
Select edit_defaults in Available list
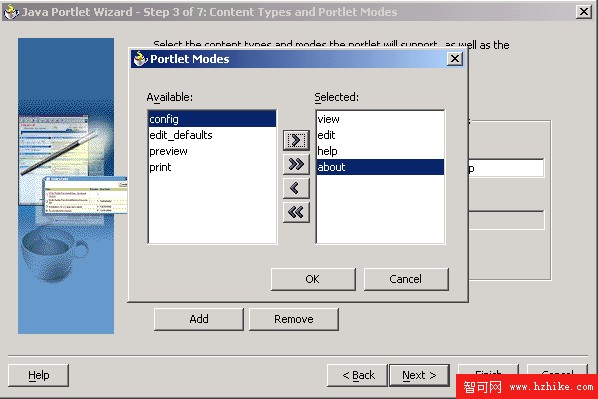point(212,135)
